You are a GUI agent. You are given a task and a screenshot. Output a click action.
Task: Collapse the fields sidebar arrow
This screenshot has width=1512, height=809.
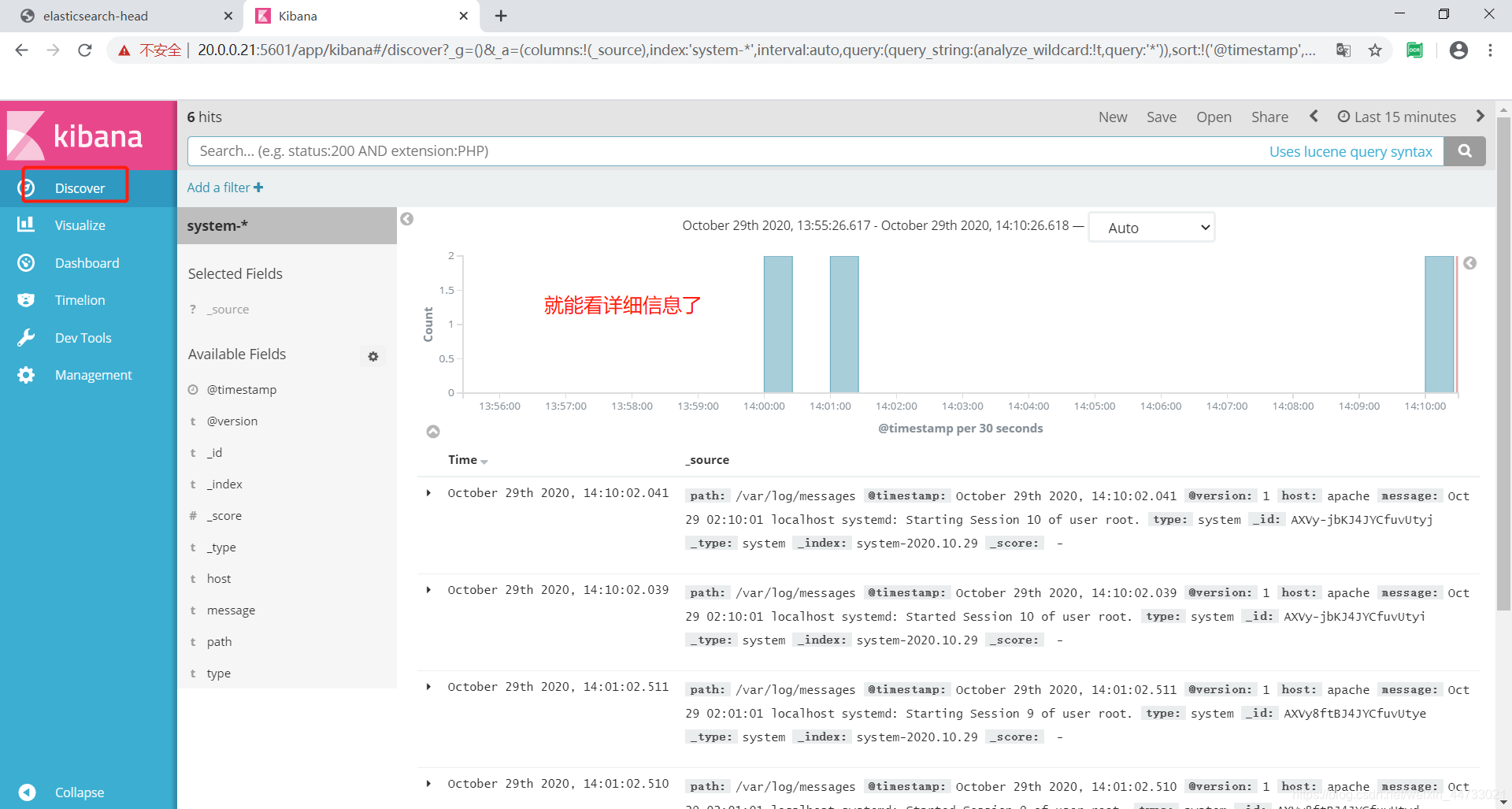[x=406, y=219]
